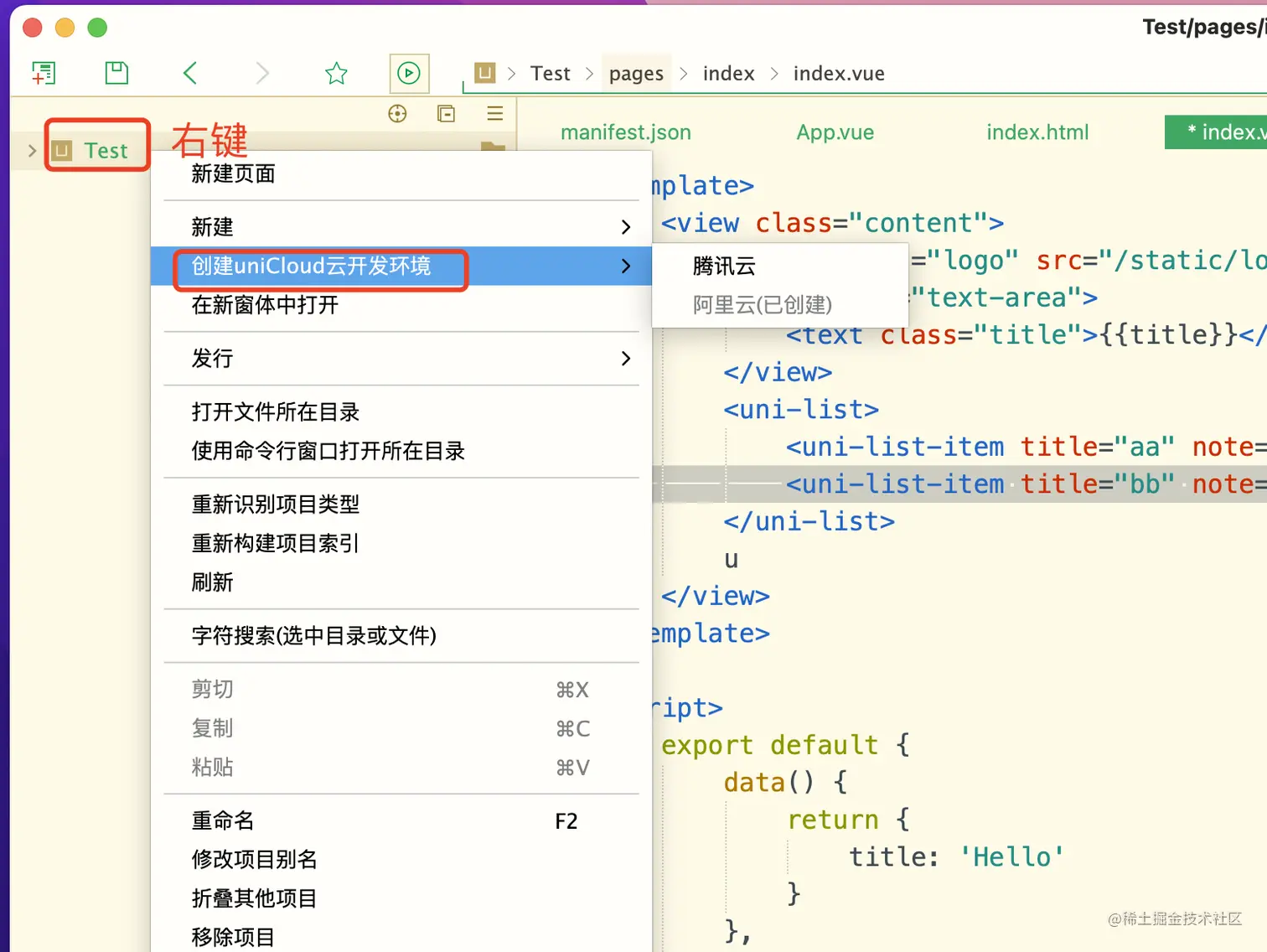Switch to the index.vue editor tab
This screenshot has width=1267, height=952.
pos(1217,132)
